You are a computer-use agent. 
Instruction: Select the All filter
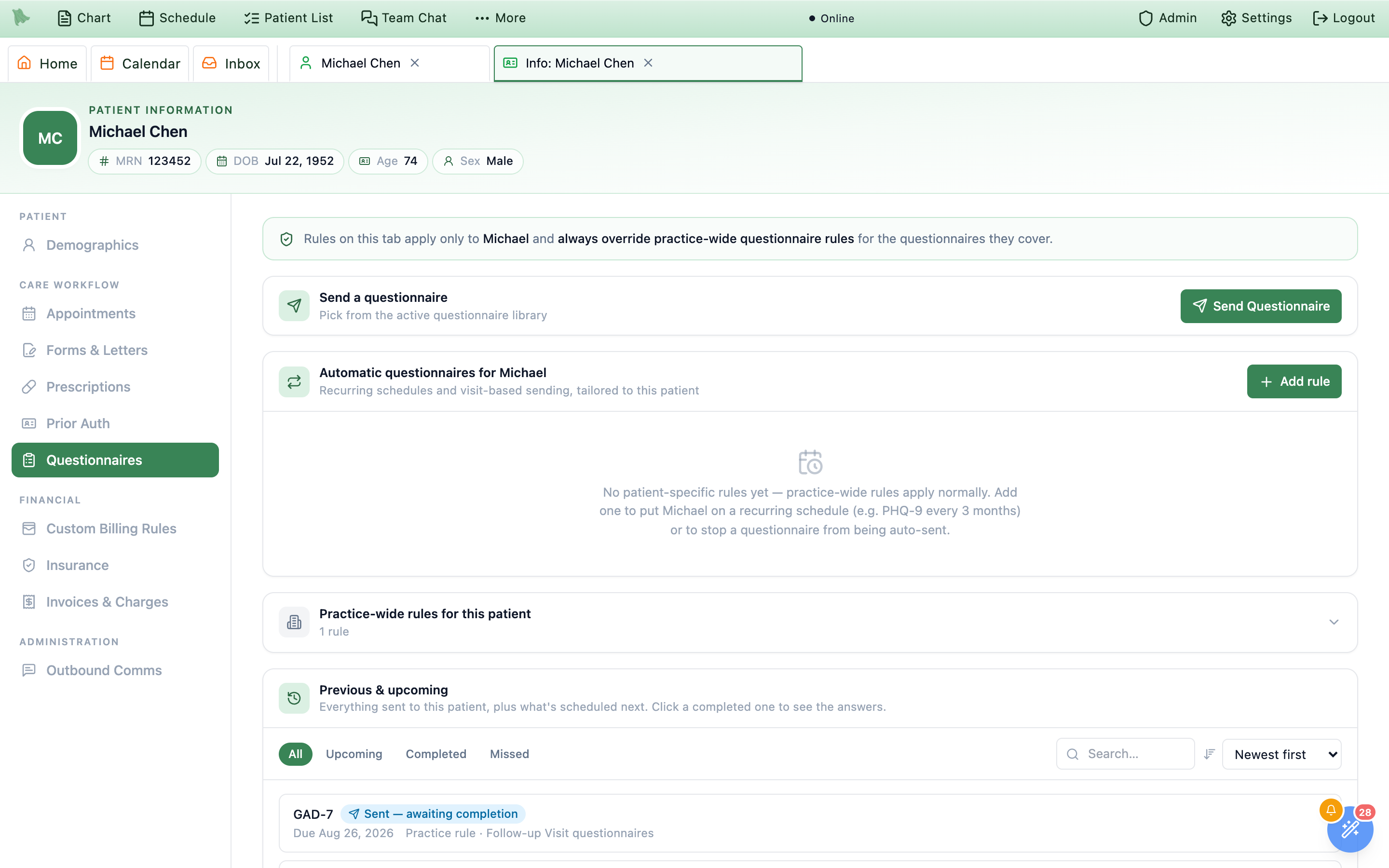point(296,754)
